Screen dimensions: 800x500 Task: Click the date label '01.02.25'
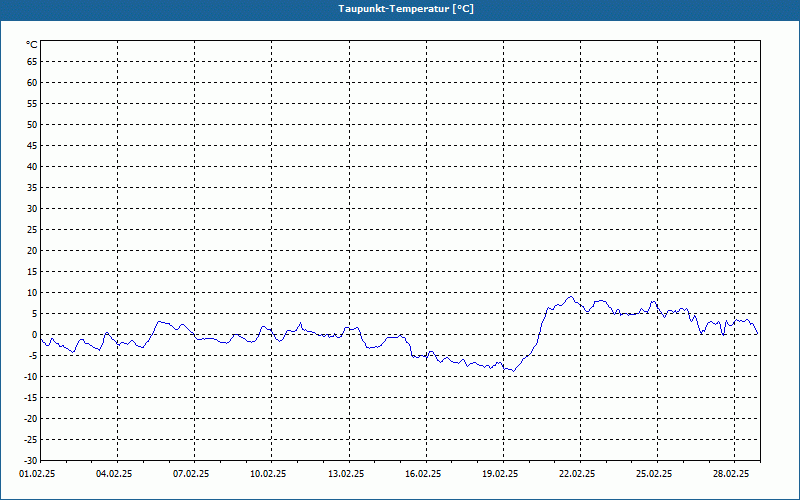tap(37, 474)
